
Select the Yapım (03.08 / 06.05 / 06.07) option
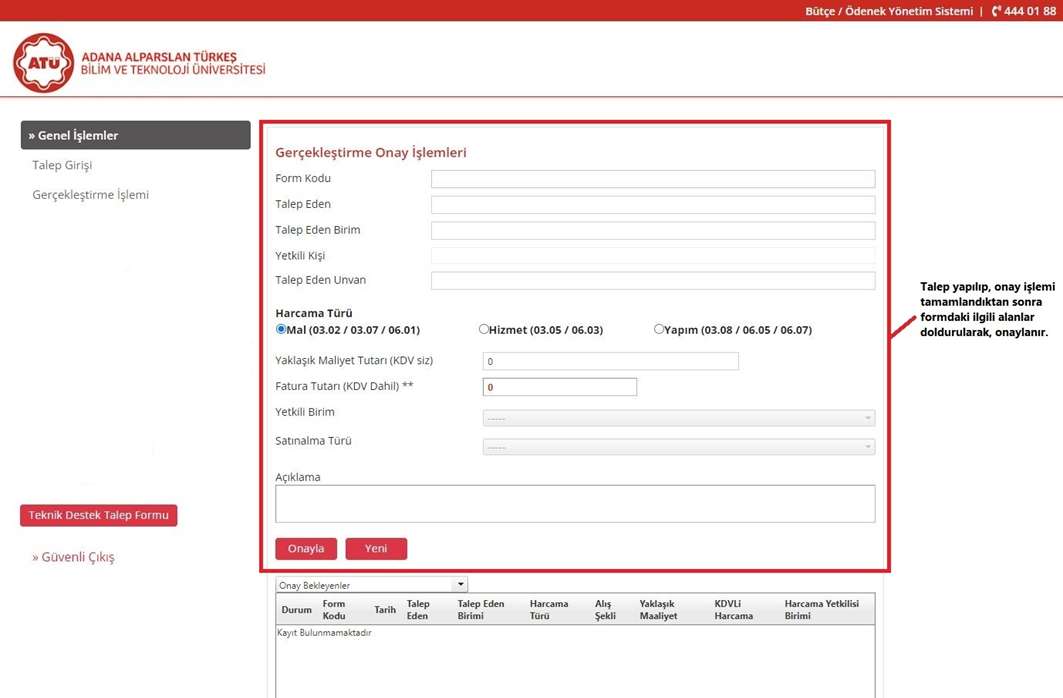point(658,329)
